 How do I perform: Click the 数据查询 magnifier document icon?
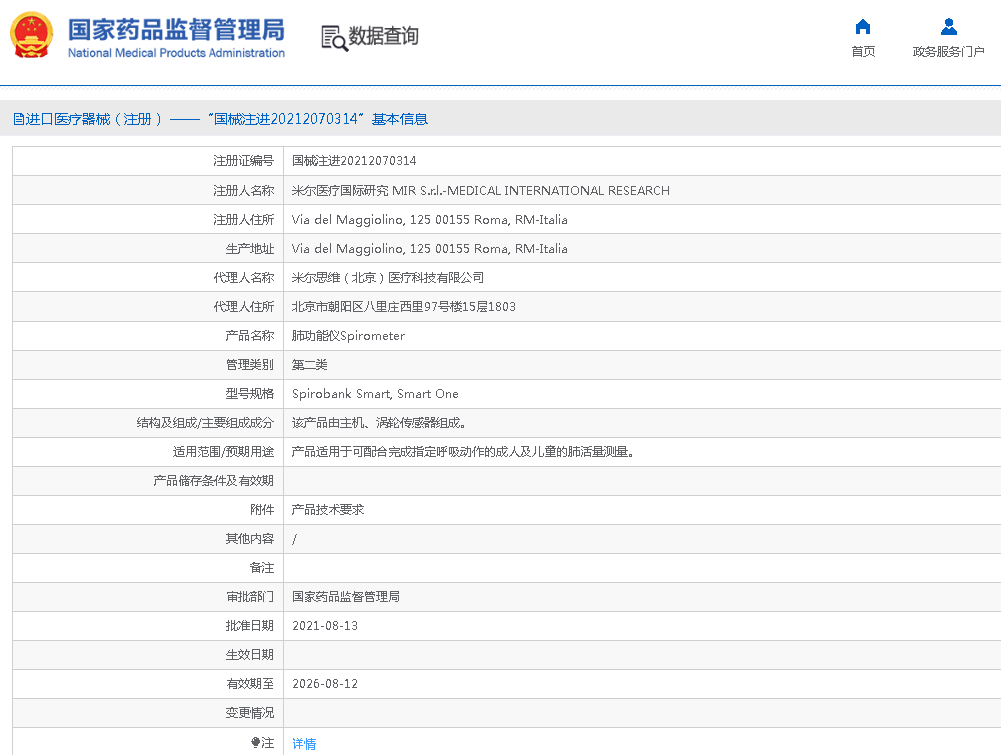click(x=333, y=38)
